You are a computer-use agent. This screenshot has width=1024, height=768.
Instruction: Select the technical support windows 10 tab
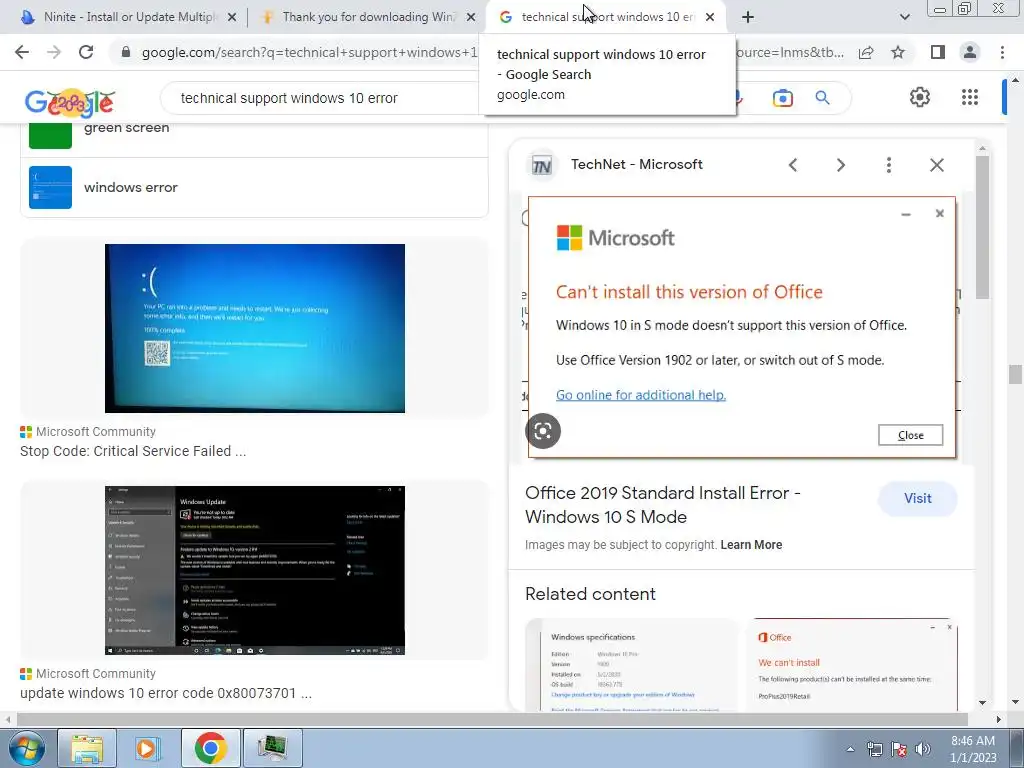pyautogui.click(x=604, y=17)
